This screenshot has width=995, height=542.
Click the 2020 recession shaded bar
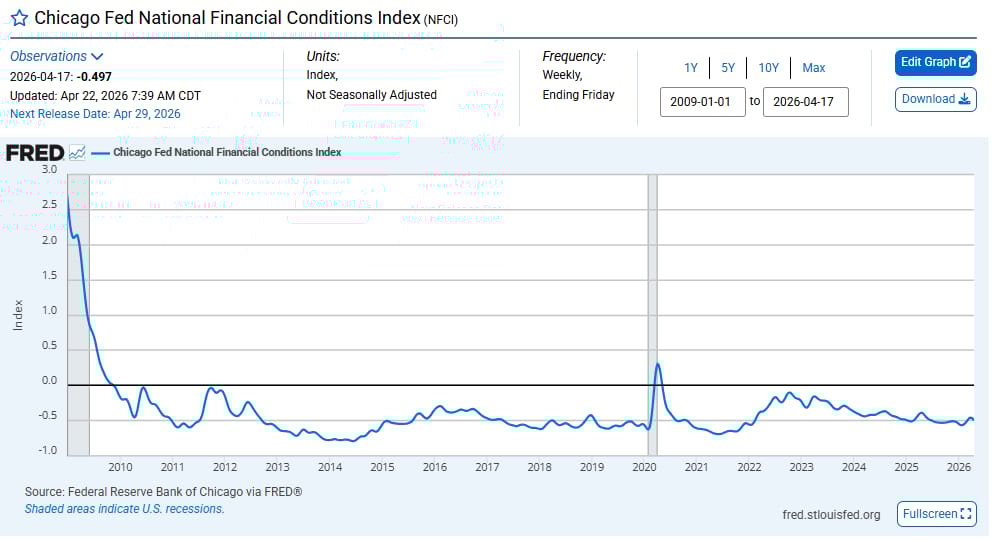(x=653, y=300)
